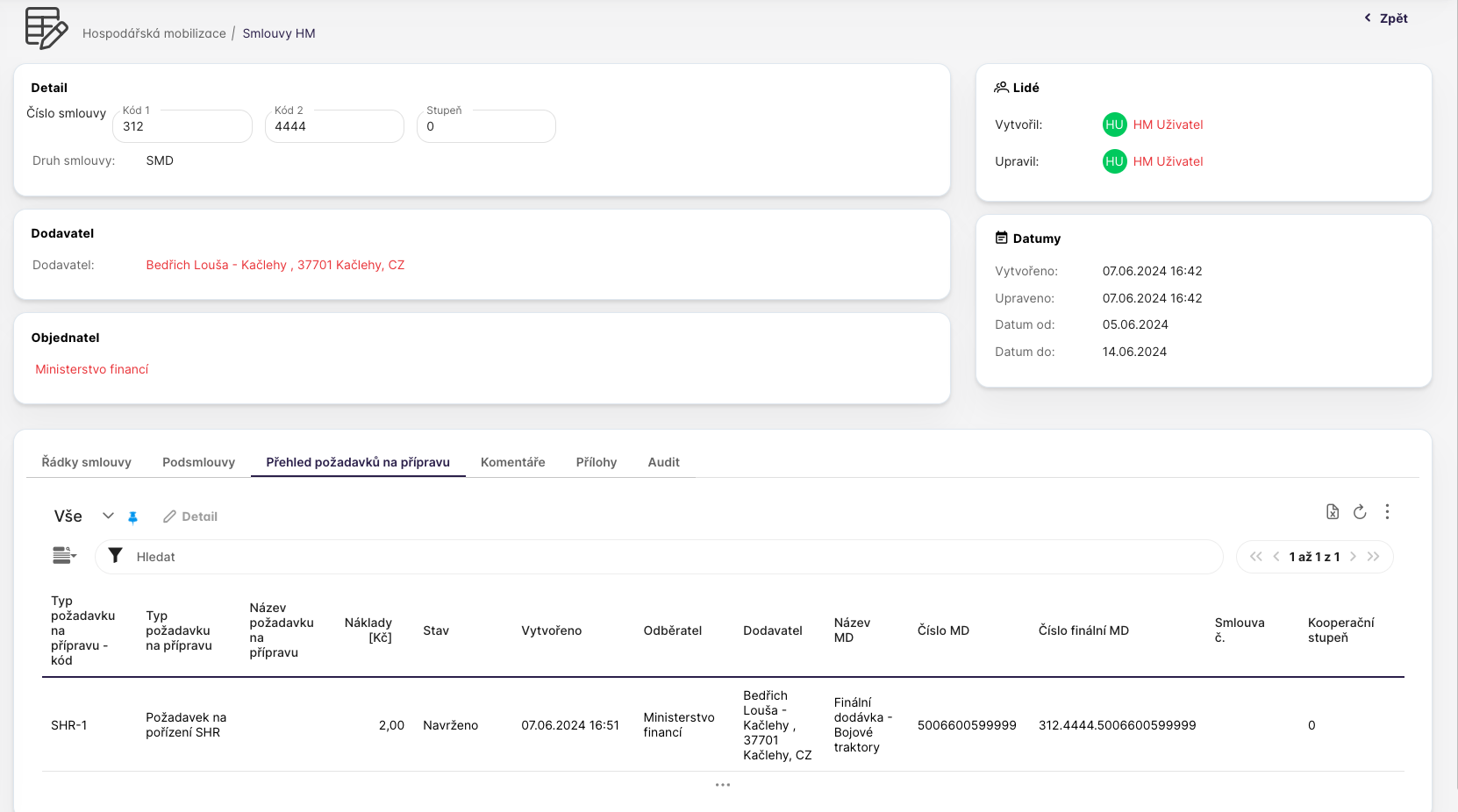Open the row display settings dropdown
The height and width of the screenshot is (812, 1458).
(64, 555)
